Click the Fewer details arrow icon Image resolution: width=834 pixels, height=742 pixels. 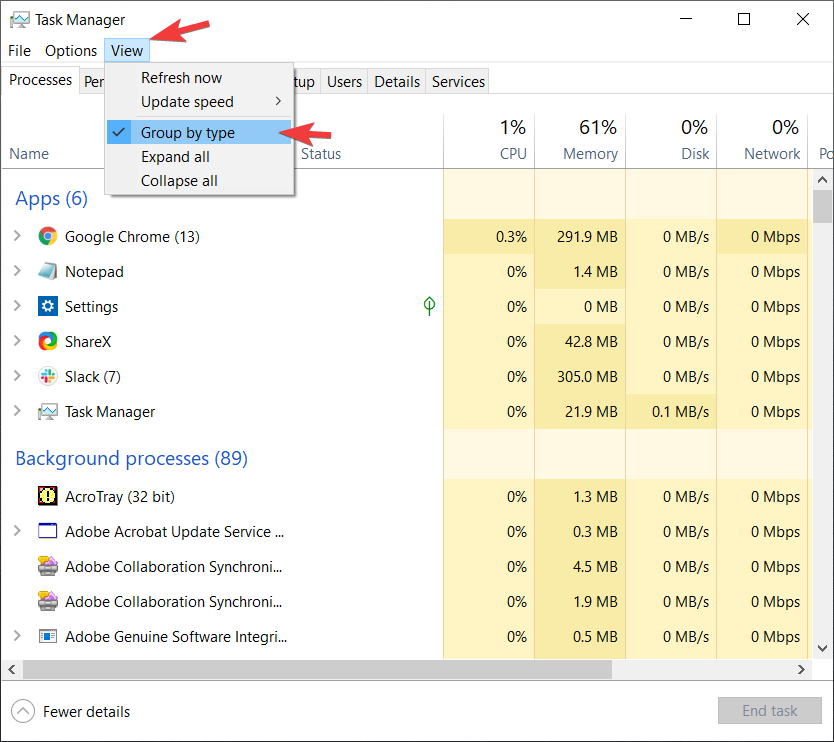click(x=22, y=711)
